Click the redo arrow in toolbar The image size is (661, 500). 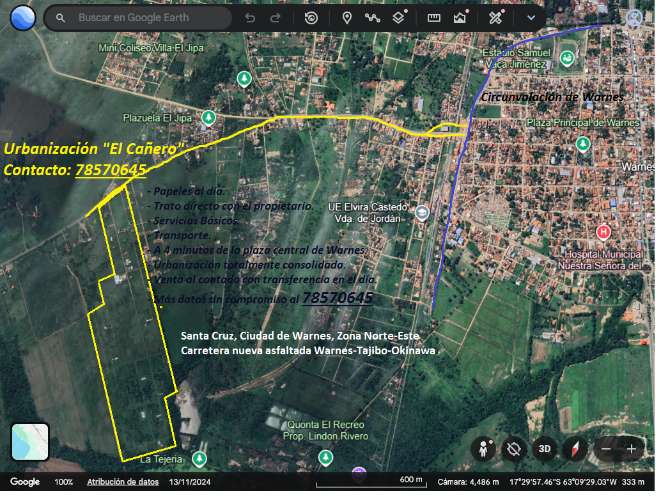coord(276,18)
